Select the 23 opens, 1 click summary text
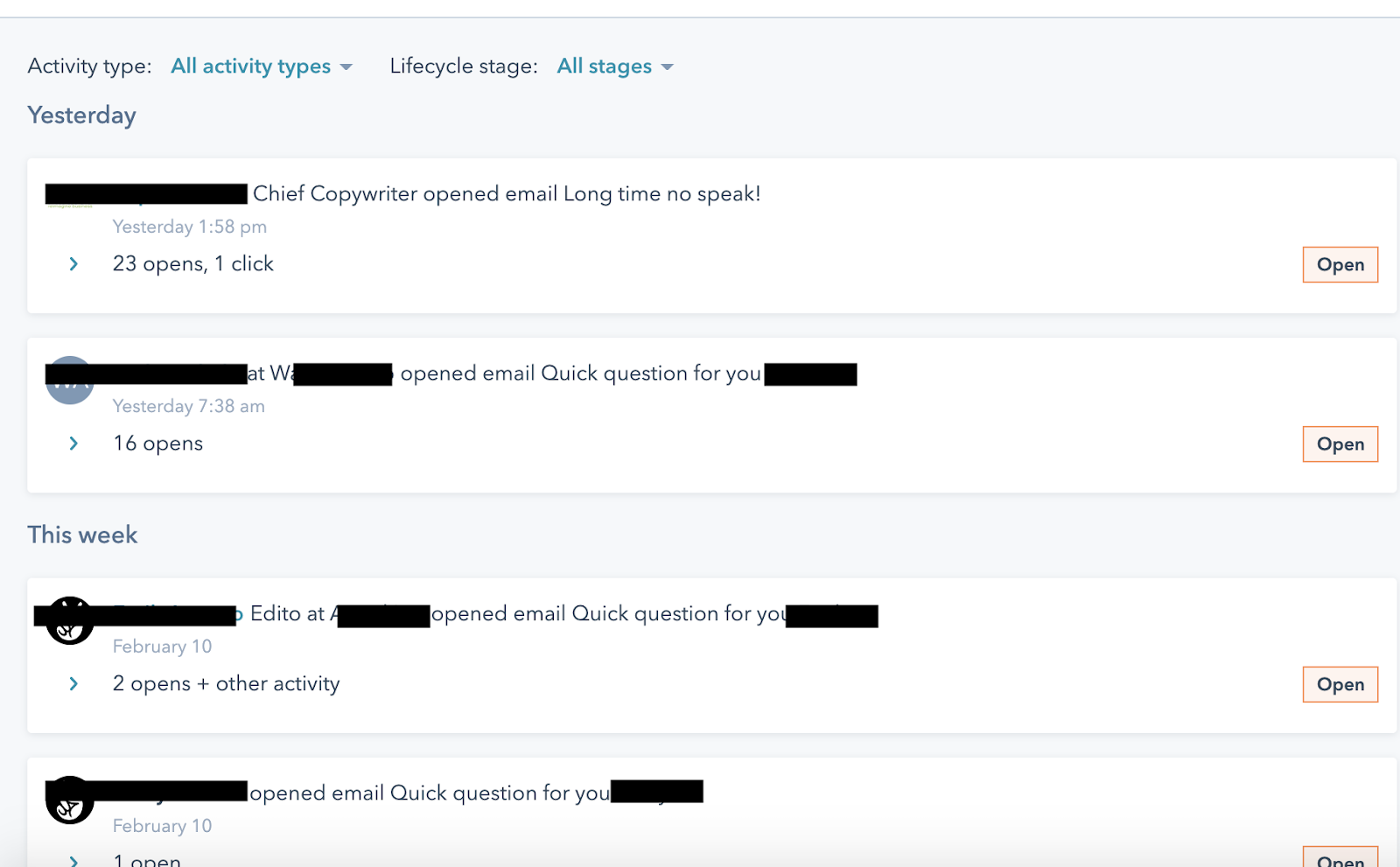Viewport: 1400px width, 867px height. pyautogui.click(x=192, y=264)
